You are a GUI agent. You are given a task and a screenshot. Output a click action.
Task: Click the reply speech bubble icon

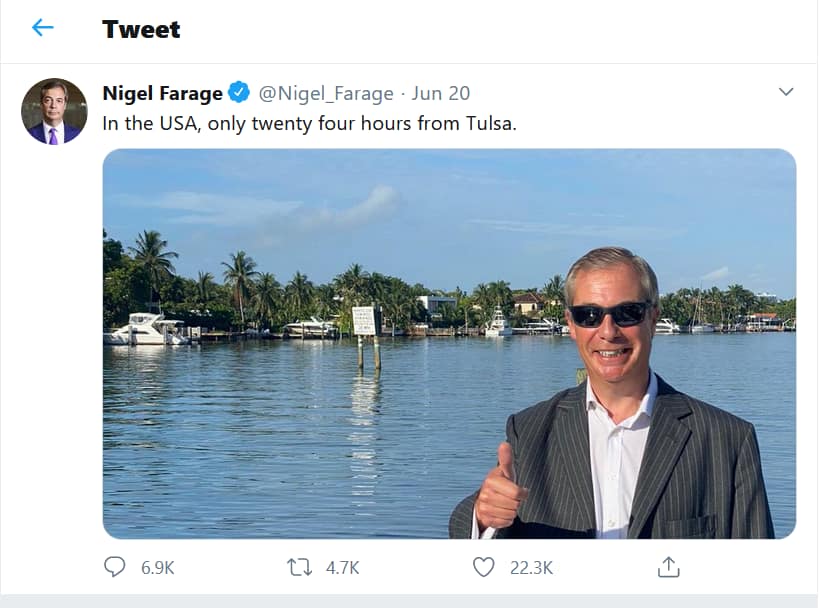pos(115,567)
